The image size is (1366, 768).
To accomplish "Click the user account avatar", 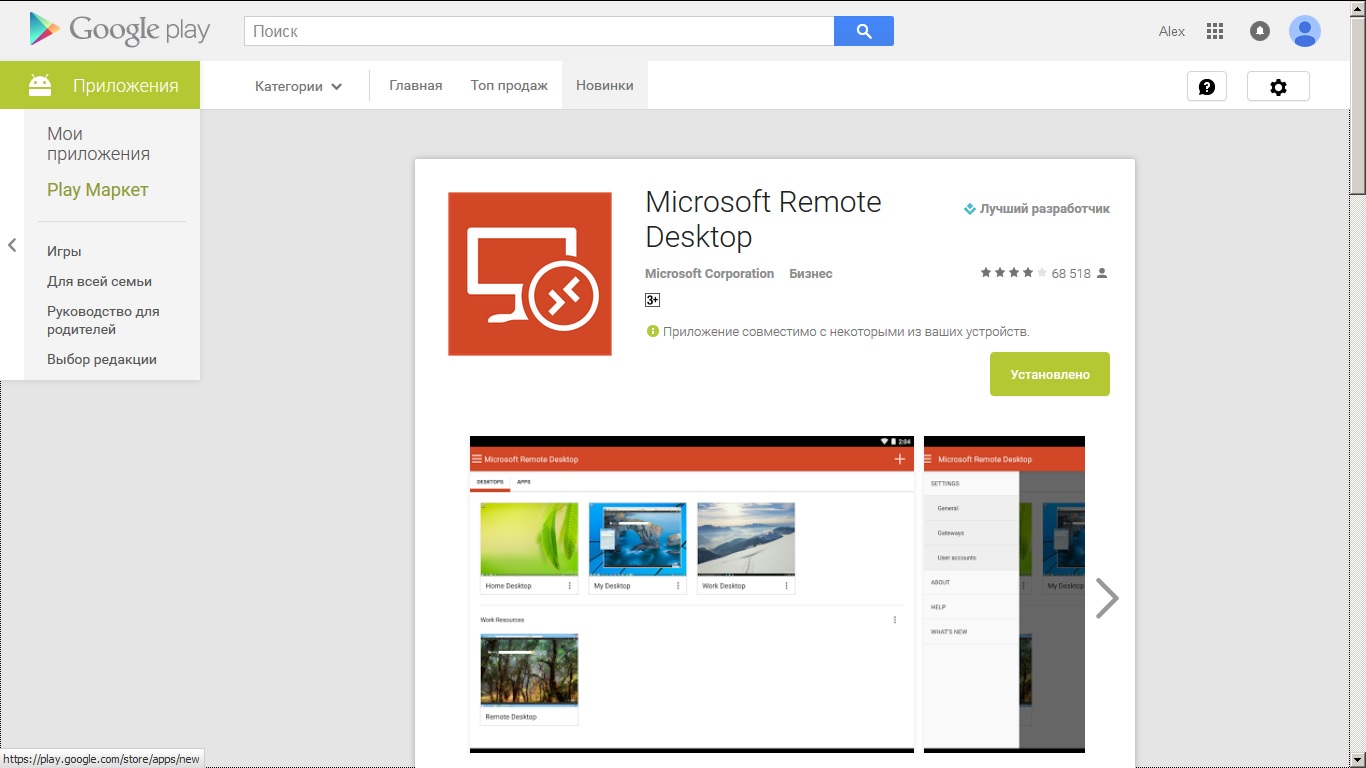I will point(1305,31).
